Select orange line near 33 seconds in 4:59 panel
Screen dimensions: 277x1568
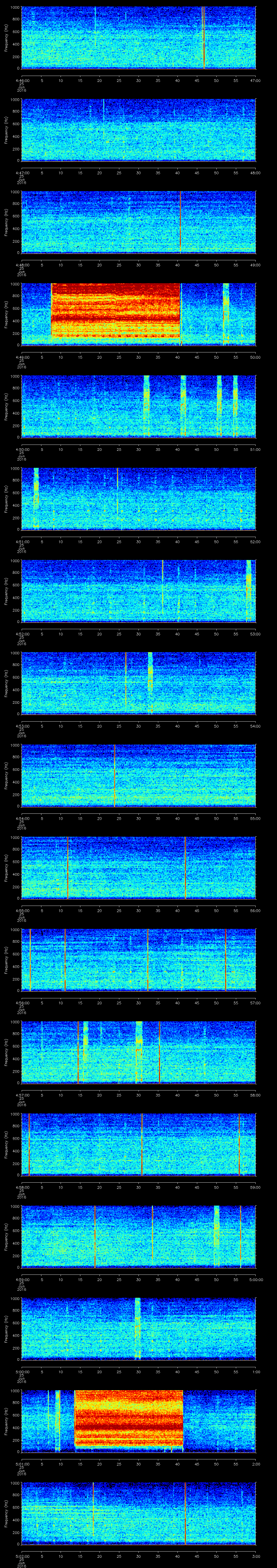(152, 1233)
